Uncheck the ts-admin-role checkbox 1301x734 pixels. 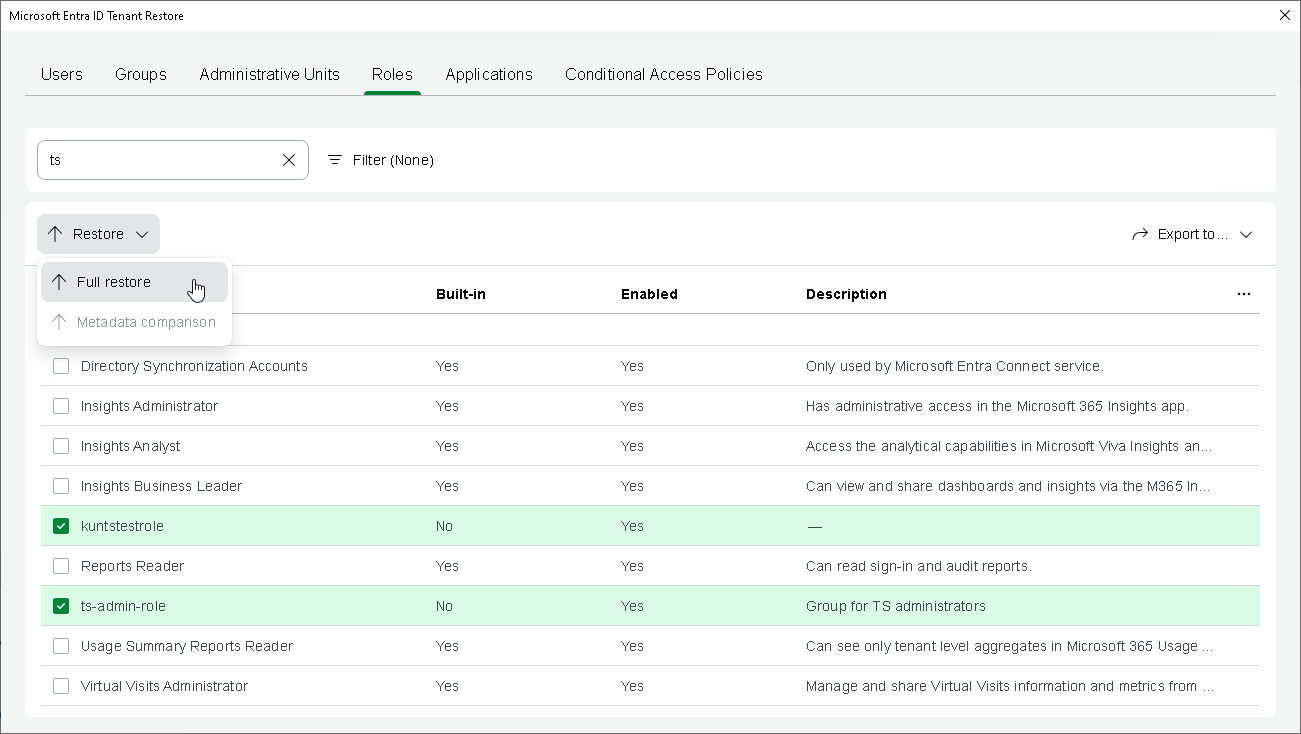click(x=61, y=606)
